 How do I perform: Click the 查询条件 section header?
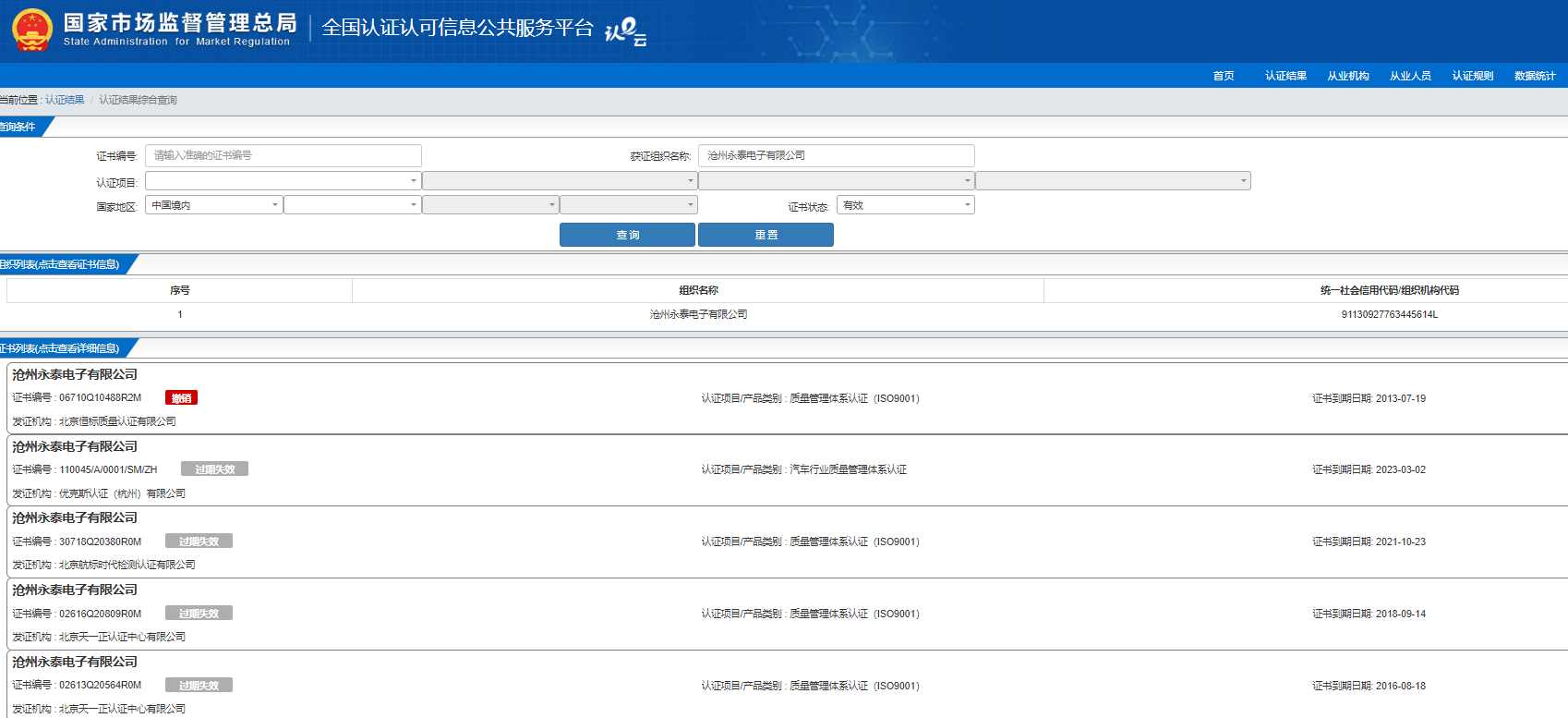(x=20, y=127)
